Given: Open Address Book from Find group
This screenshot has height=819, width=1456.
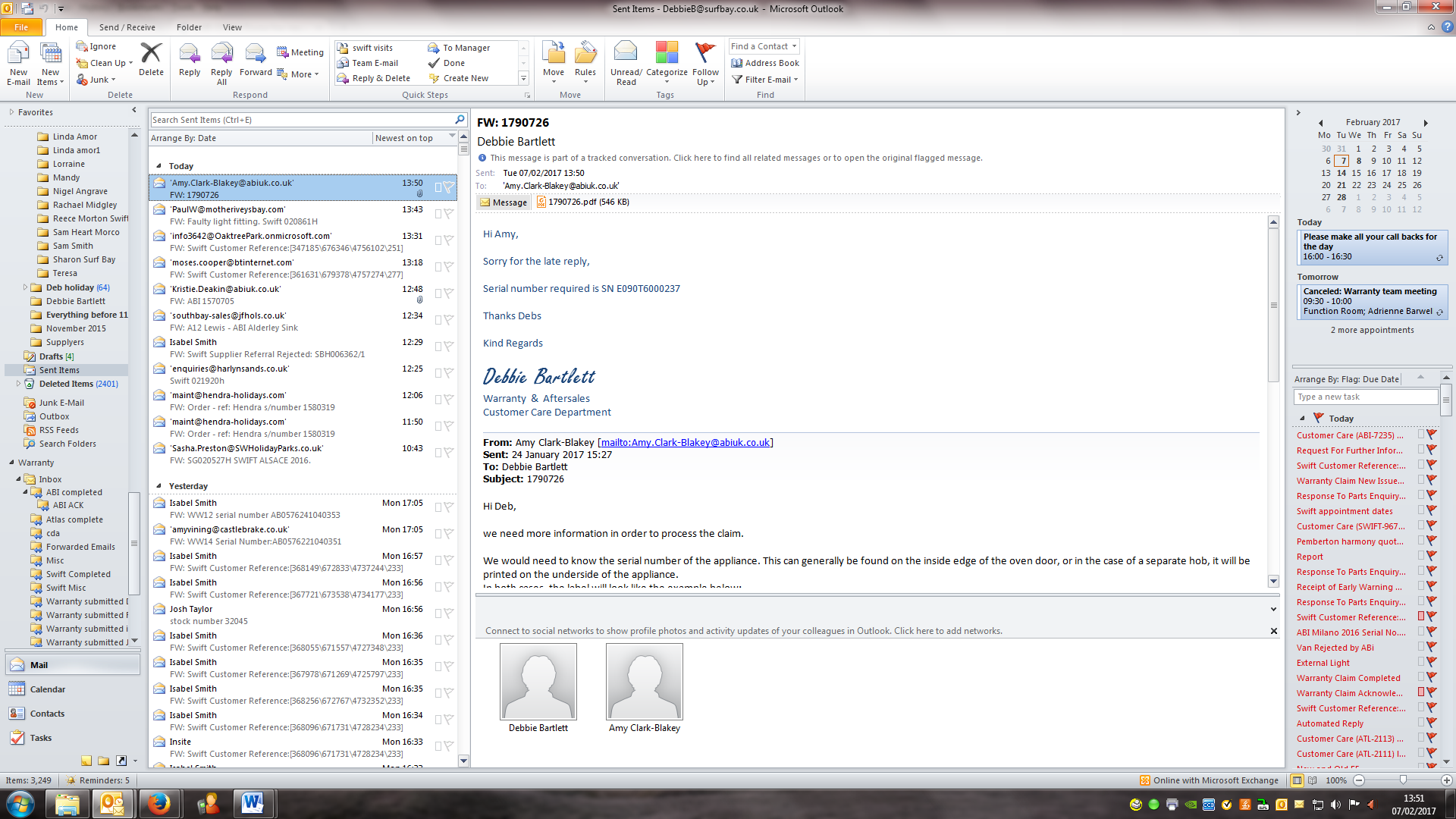Looking at the screenshot, I should pyautogui.click(x=765, y=63).
